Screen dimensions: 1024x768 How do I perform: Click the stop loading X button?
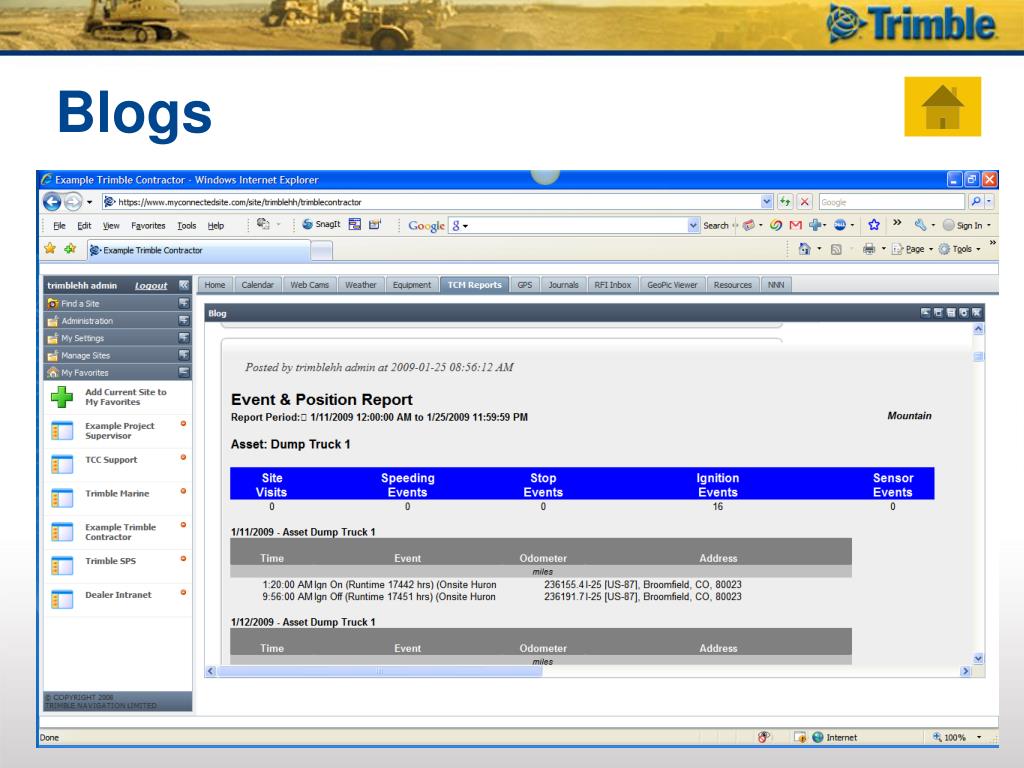click(x=805, y=202)
